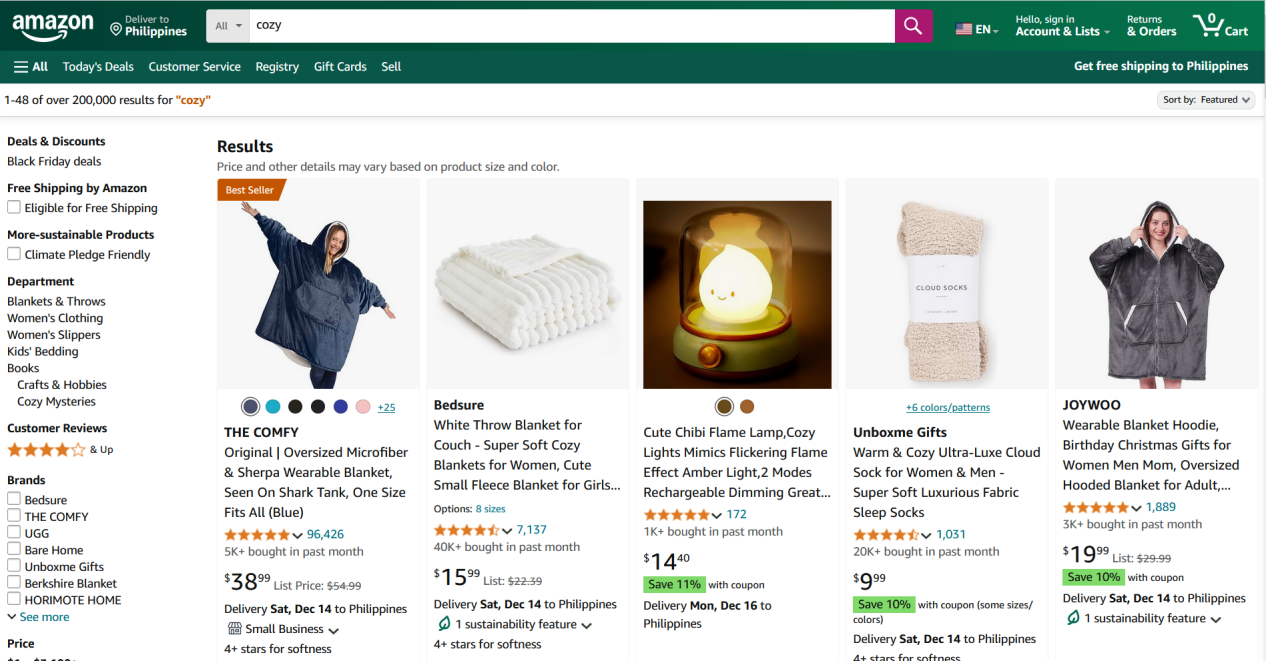Open the Sort by Featured dropdown
1266x661 pixels.
pos(1207,100)
